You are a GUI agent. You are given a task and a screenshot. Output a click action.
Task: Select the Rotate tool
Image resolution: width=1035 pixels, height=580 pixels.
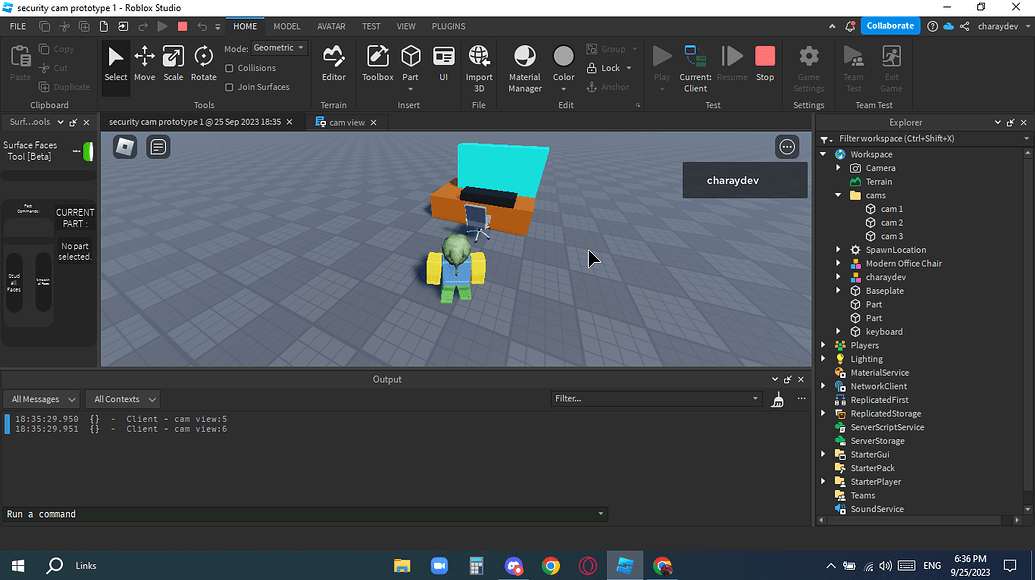[203, 63]
